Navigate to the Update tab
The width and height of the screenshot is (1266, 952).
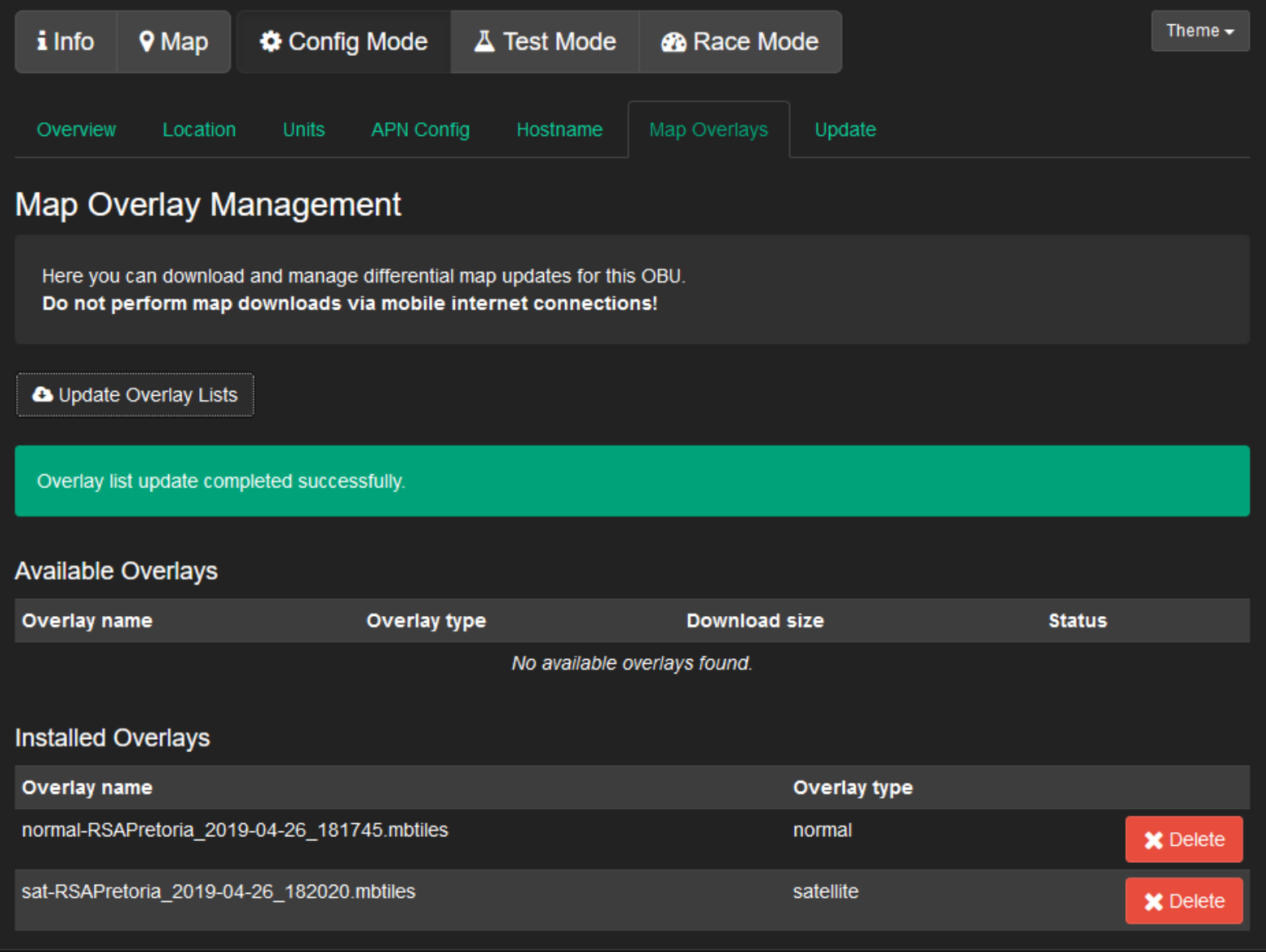(x=845, y=130)
